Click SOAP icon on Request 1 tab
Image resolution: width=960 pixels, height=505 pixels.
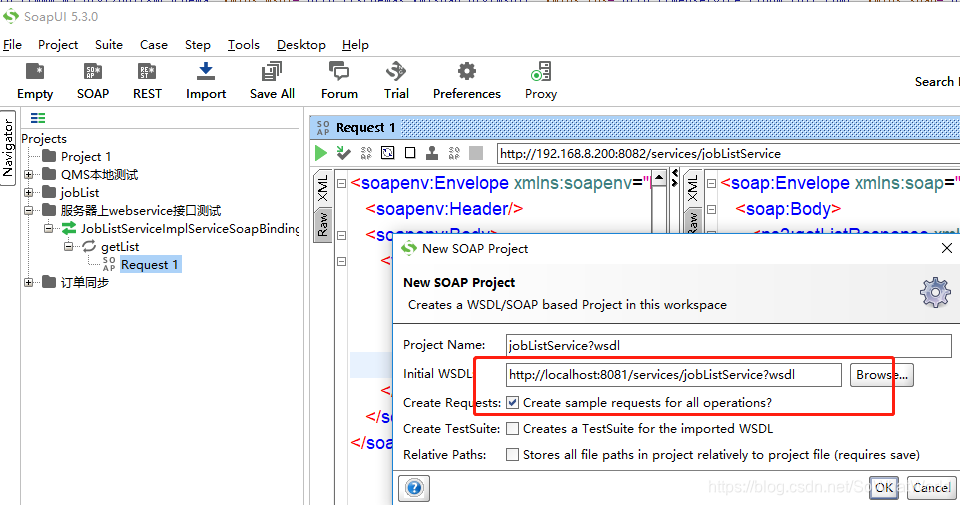coord(323,127)
